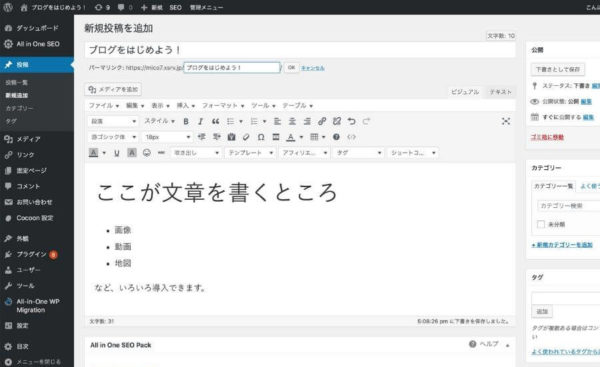The width and height of the screenshot is (600, 367).
Task: Open the table grid icon
Action: click(x=314, y=137)
